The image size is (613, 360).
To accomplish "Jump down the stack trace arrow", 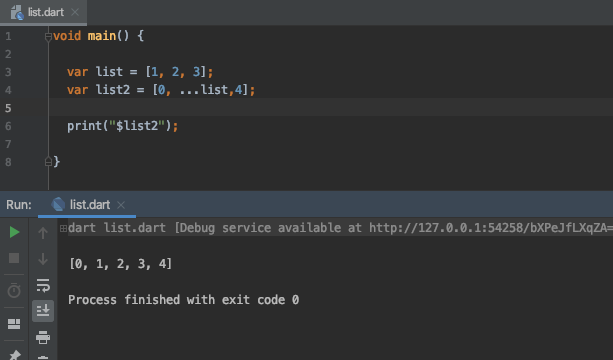I will pos(43,259).
